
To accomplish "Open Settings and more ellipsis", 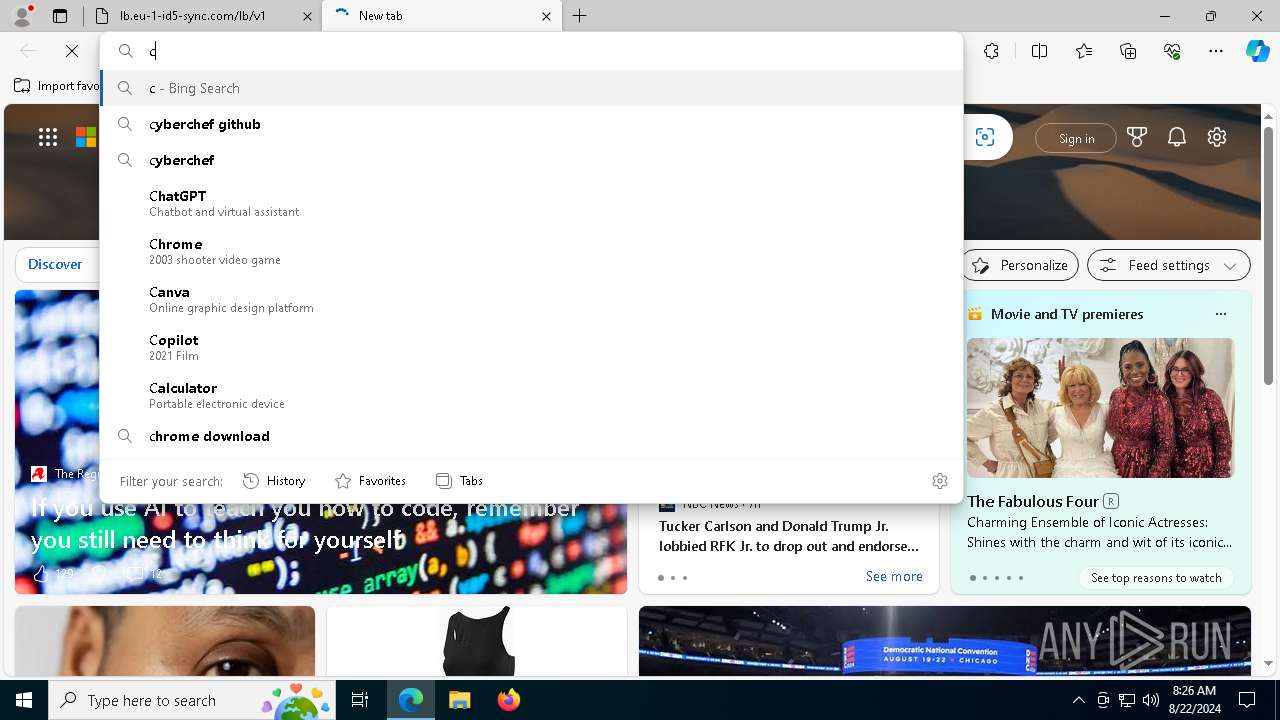I will tap(1216, 51).
